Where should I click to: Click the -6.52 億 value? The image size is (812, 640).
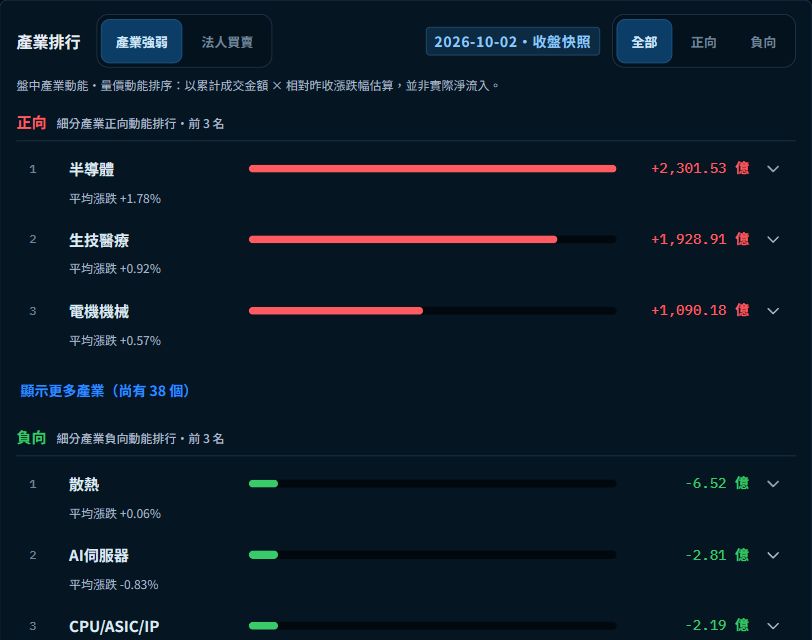[x=717, y=483]
